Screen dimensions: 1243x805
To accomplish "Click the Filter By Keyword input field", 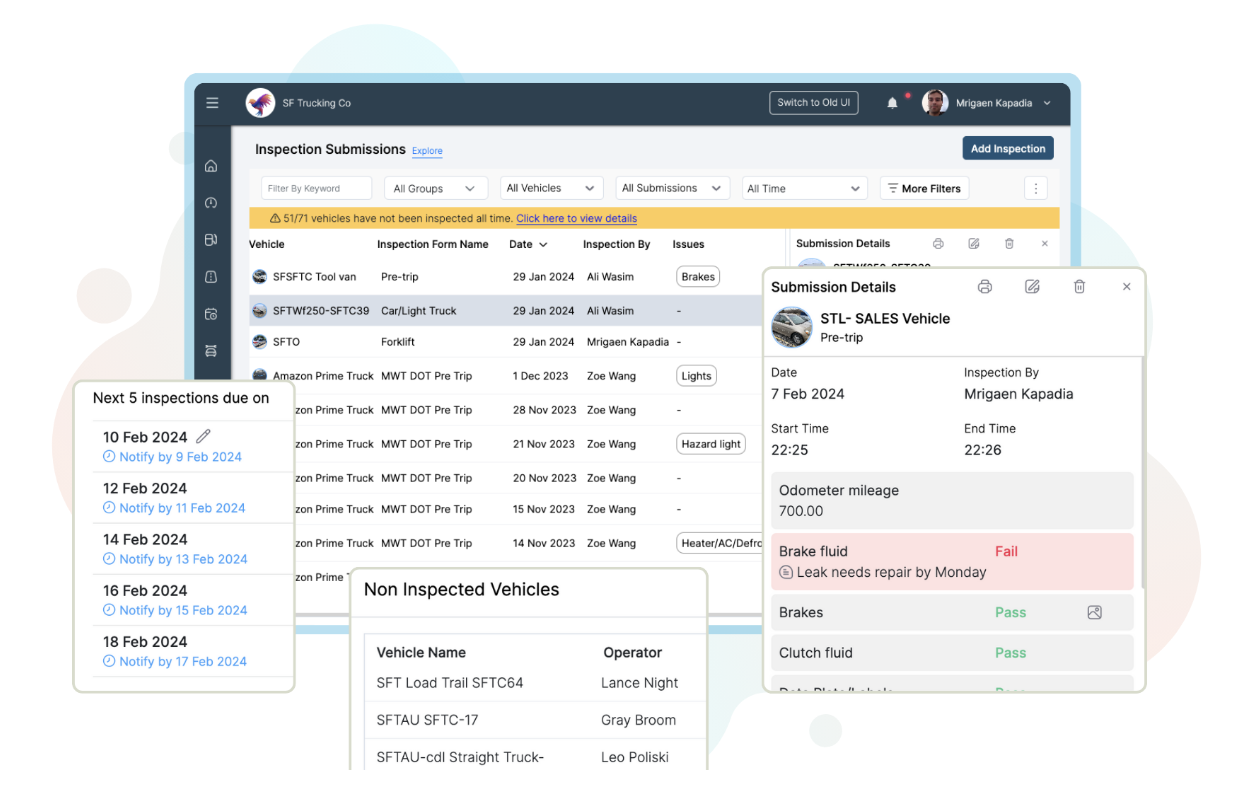I will [317, 188].
